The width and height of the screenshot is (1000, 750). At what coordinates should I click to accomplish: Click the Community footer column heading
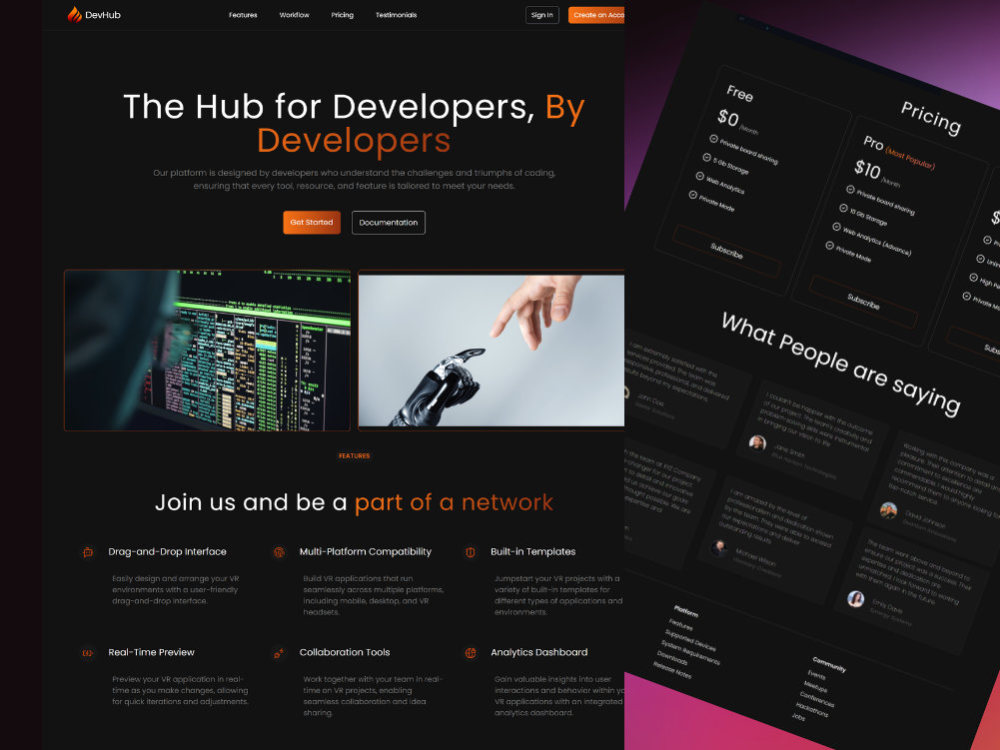(830, 664)
